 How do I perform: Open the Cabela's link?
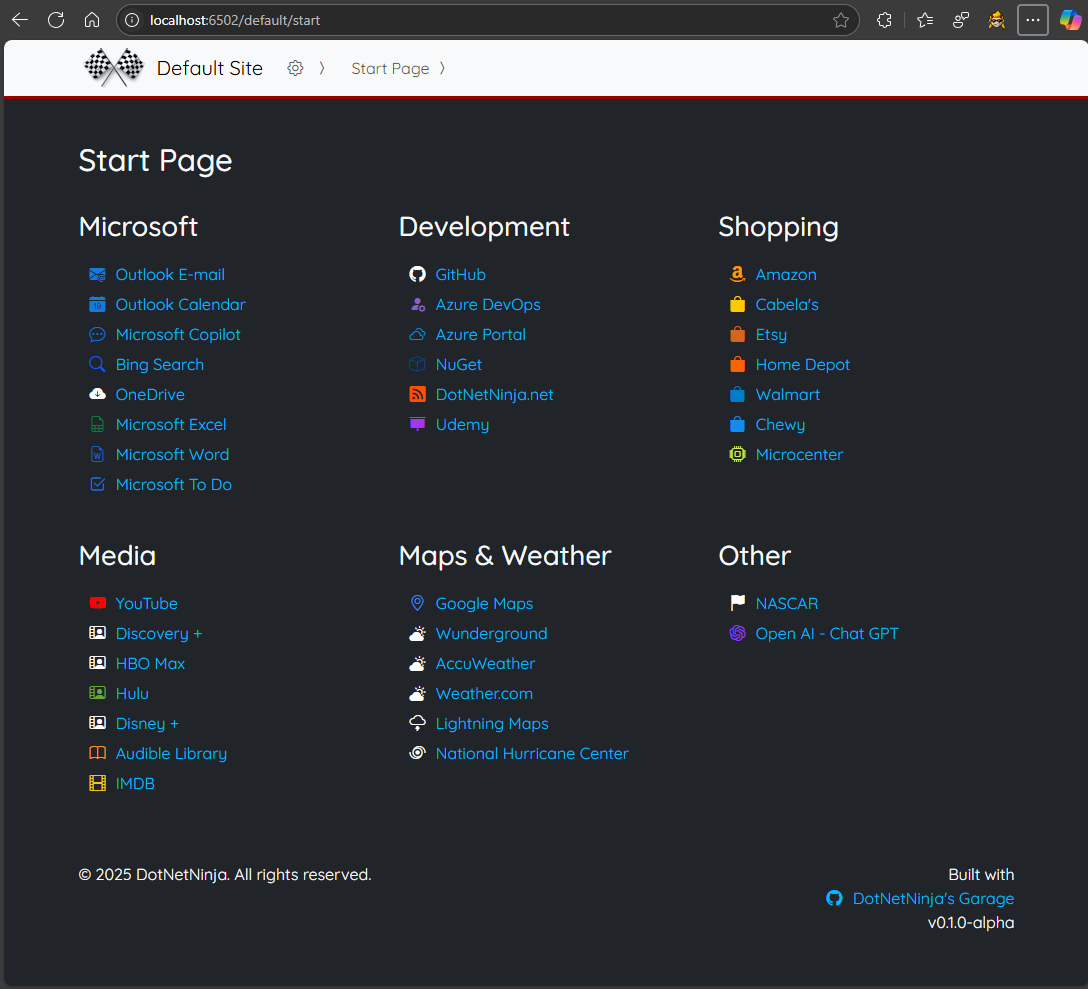[x=787, y=305]
